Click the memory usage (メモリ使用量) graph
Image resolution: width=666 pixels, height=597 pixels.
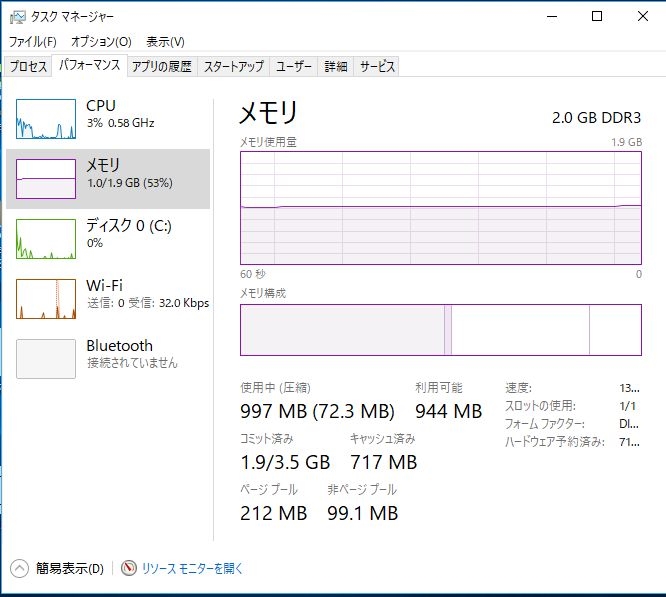point(440,208)
